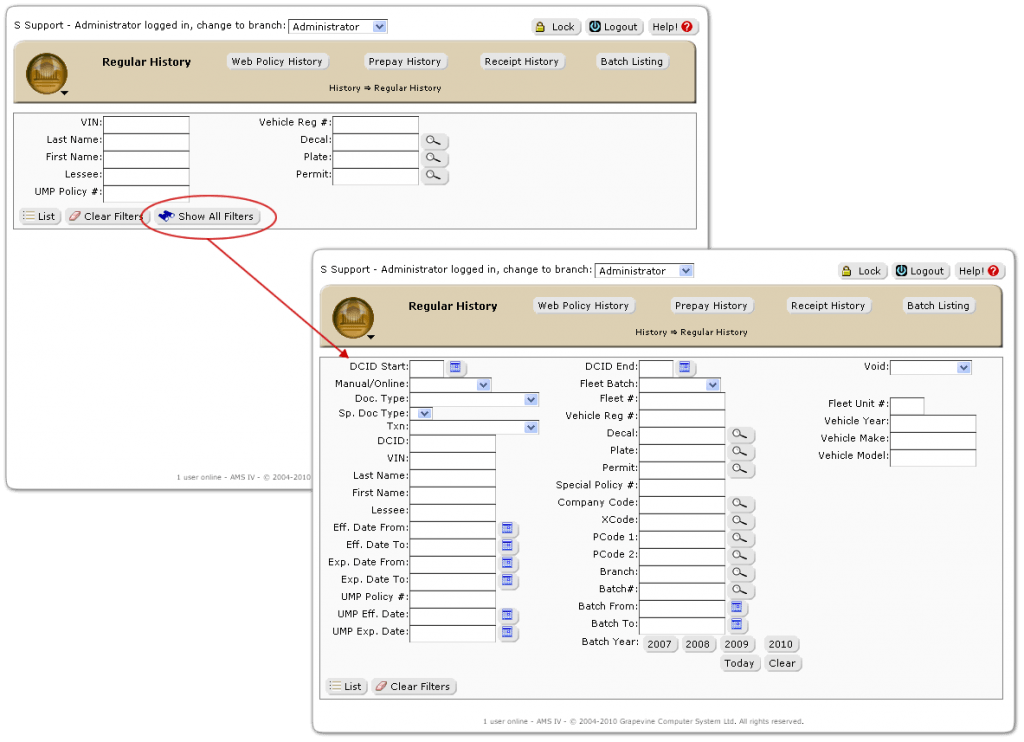Open the Manual/Online dropdown

[483, 384]
